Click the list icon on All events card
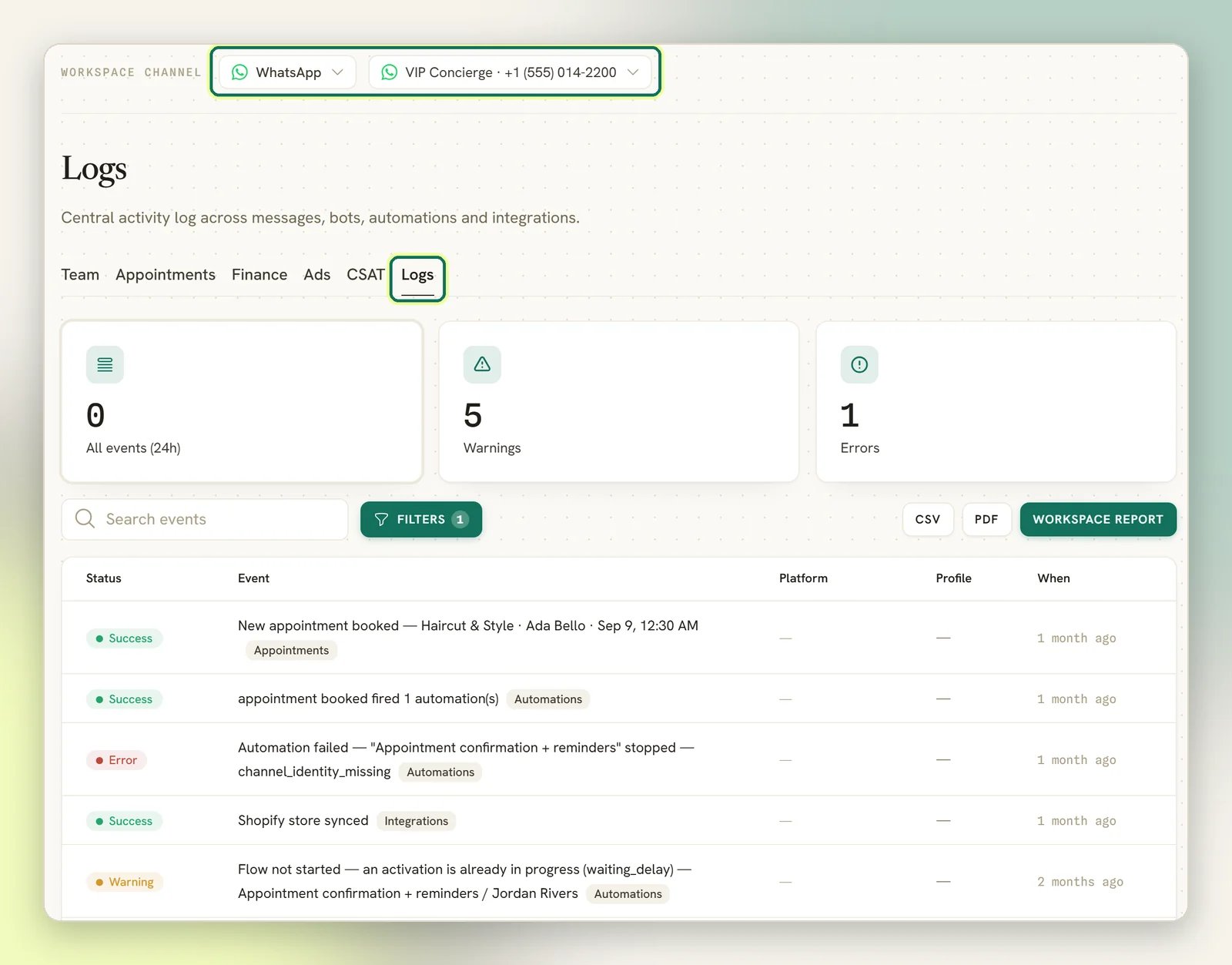This screenshot has height=965, width=1232. (x=105, y=365)
